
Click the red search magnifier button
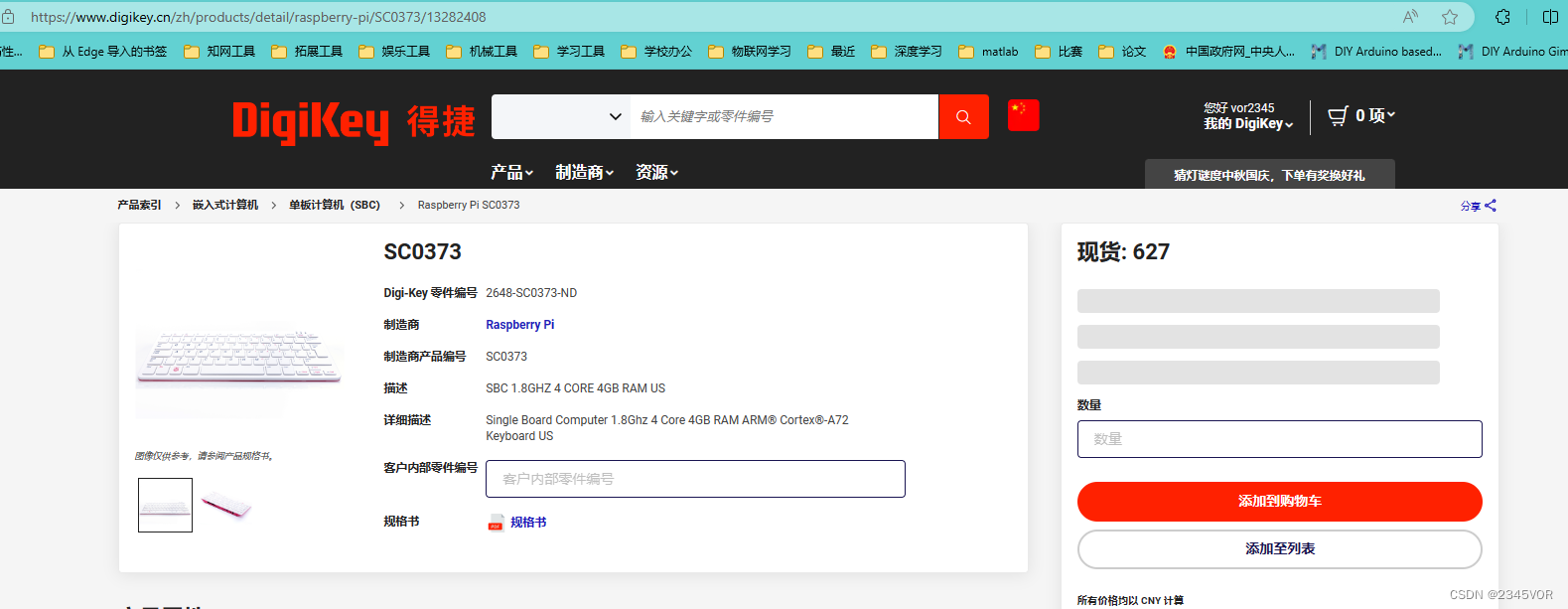click(963, 116)
